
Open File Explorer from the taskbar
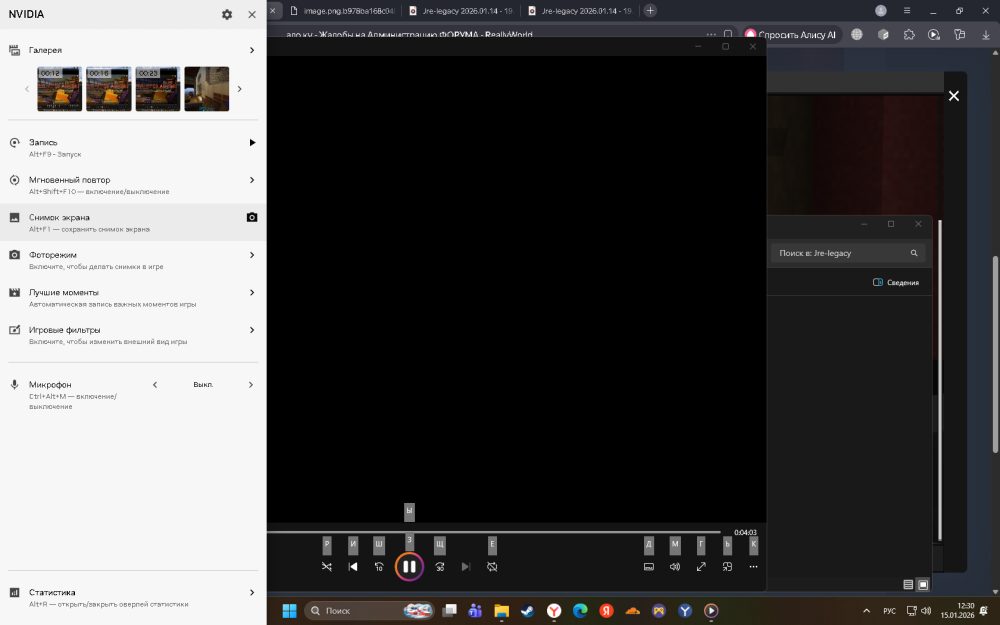pyautogui.click(x=501, y=611)
